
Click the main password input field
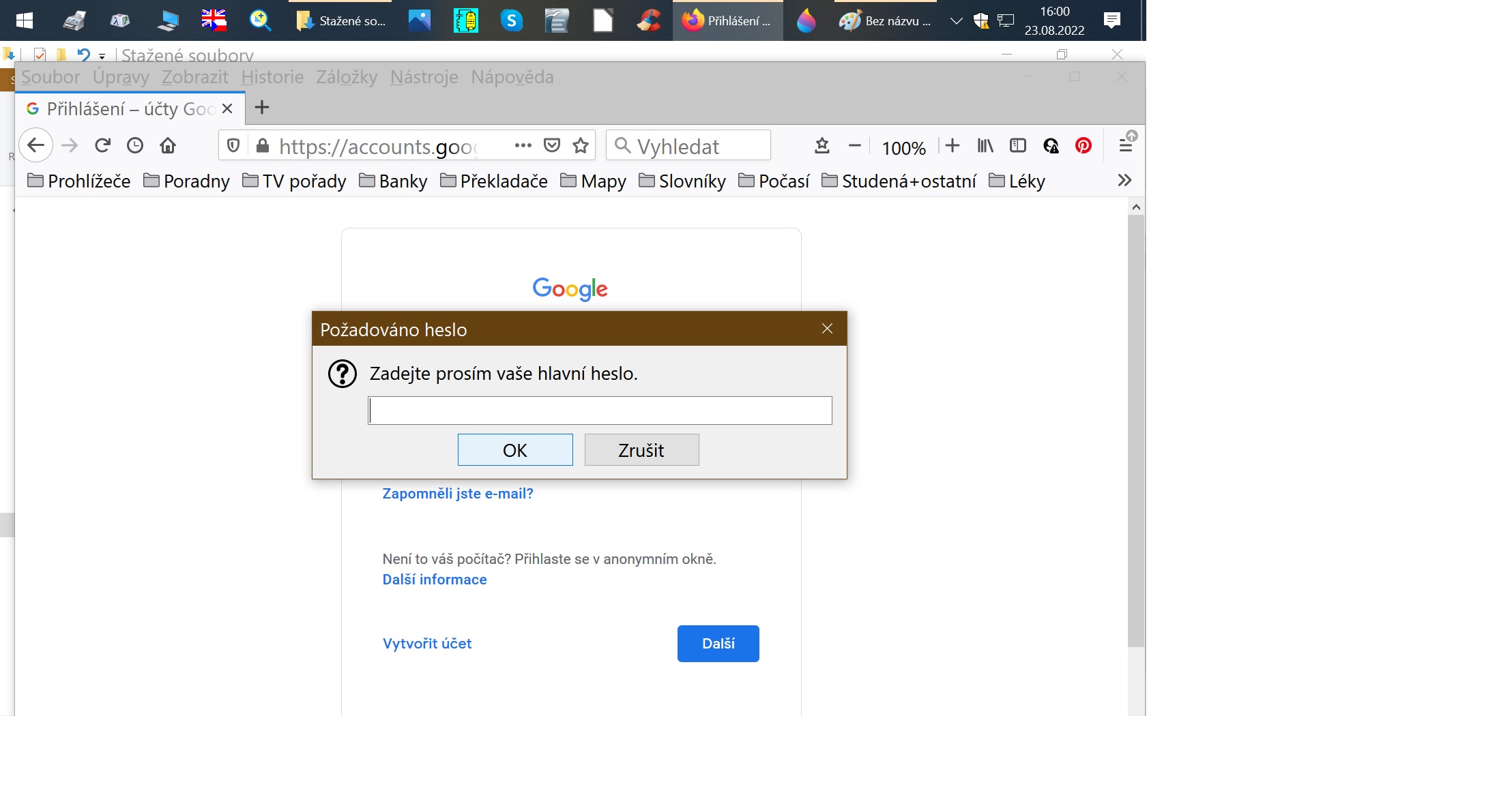pyautogui.click(x=600, y=411)
